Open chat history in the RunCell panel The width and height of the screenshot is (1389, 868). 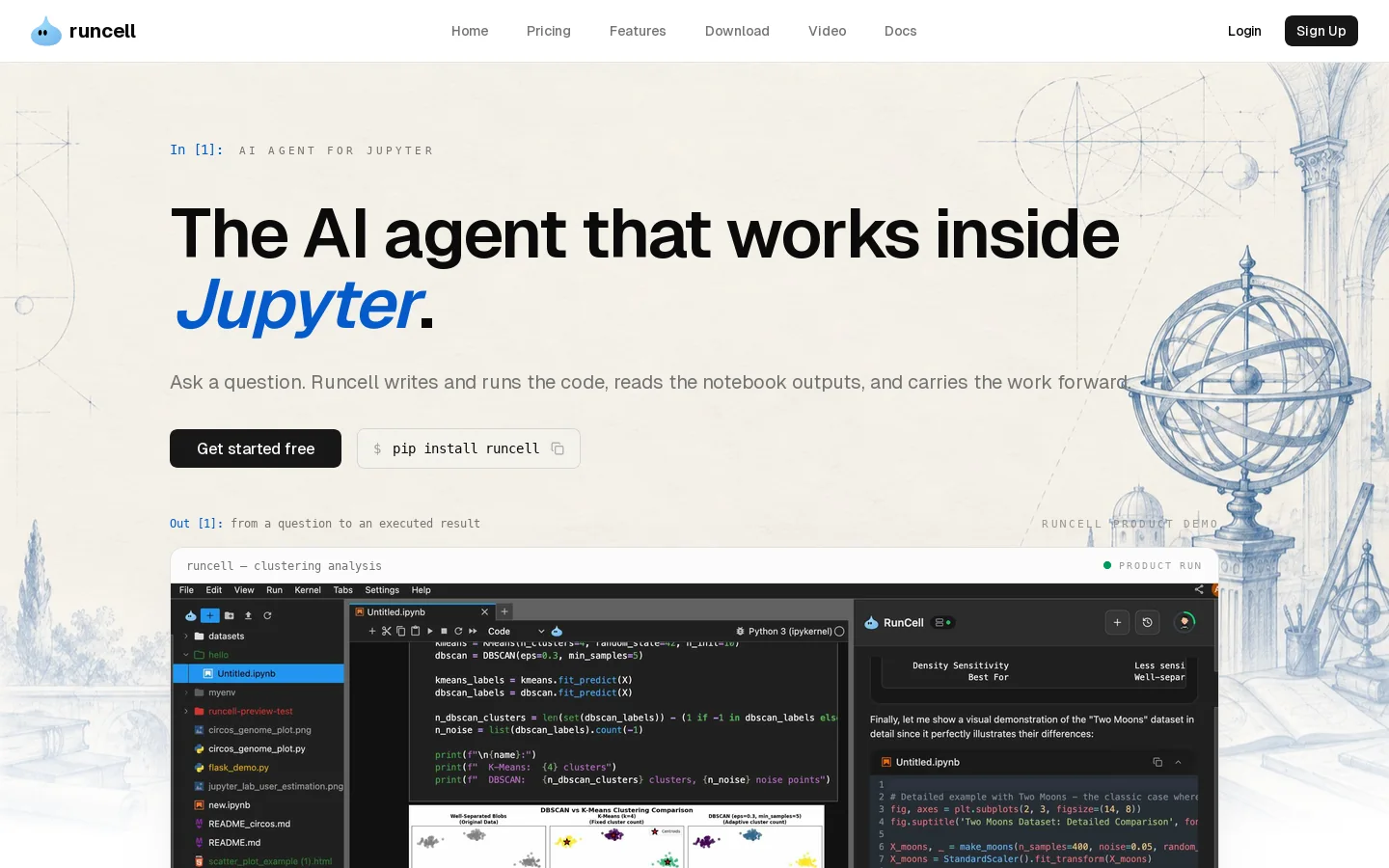pos(1147,623)
